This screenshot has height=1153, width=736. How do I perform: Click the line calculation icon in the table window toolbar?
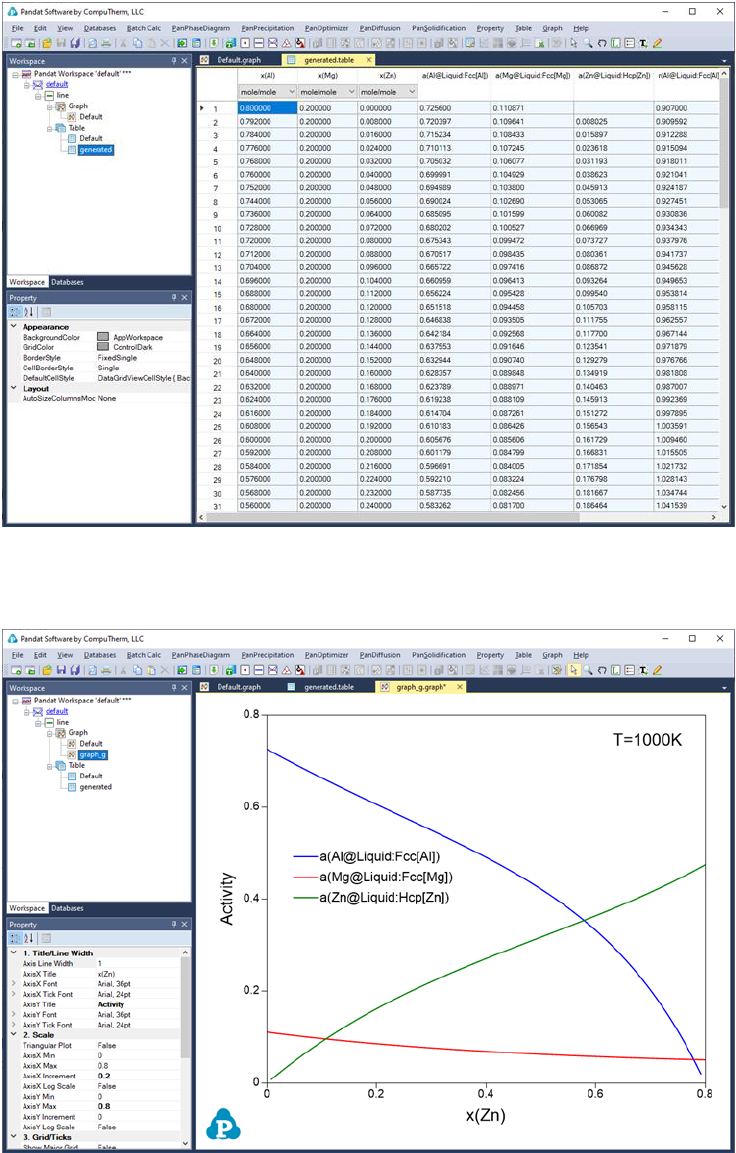tap(260, 43)
